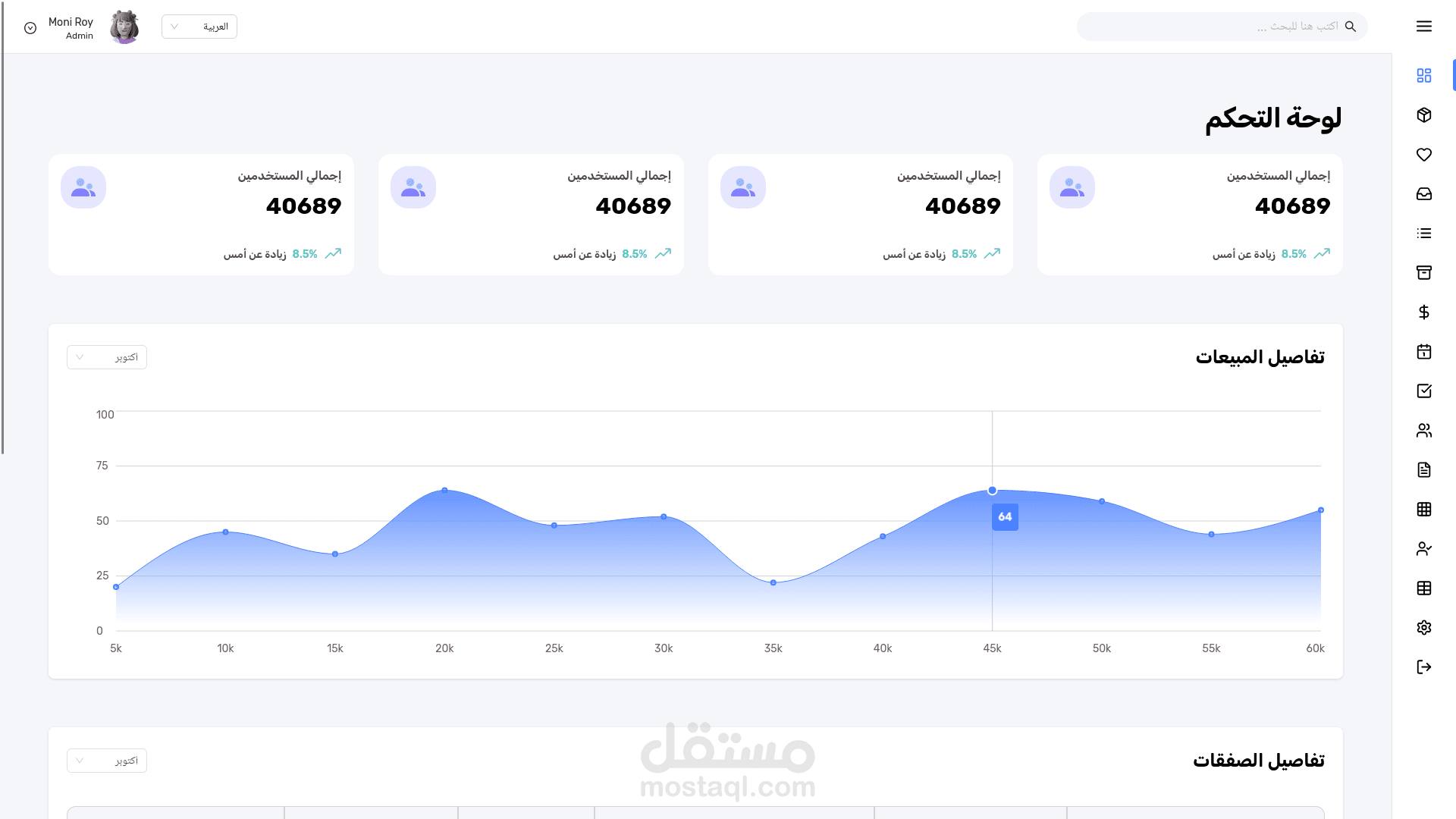Screen dimensions: 1456x819
Task: Expand the العربية language dropdown
Action: [199, 27]
